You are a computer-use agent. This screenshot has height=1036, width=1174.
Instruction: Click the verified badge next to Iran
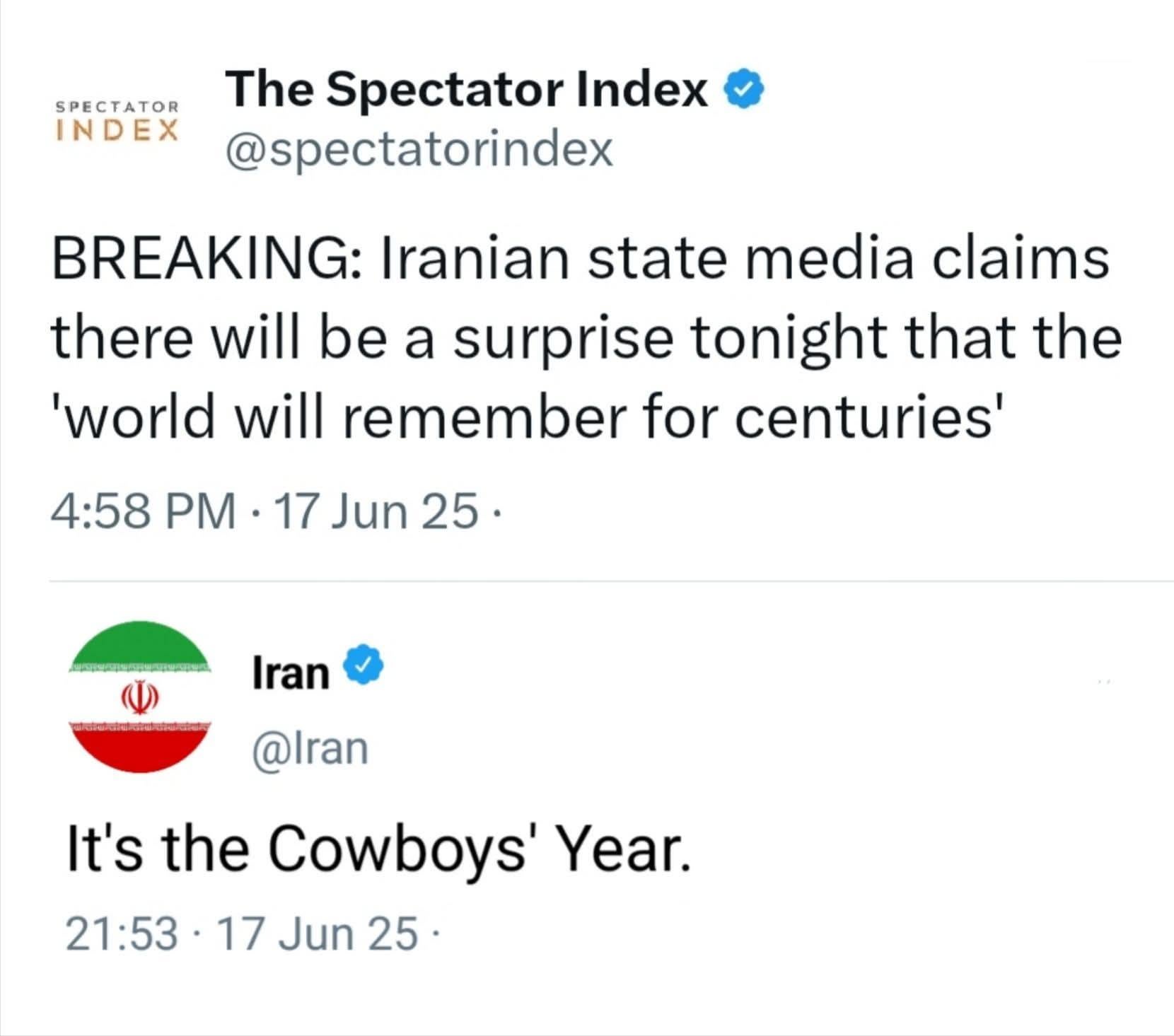[x=363, y=665]
